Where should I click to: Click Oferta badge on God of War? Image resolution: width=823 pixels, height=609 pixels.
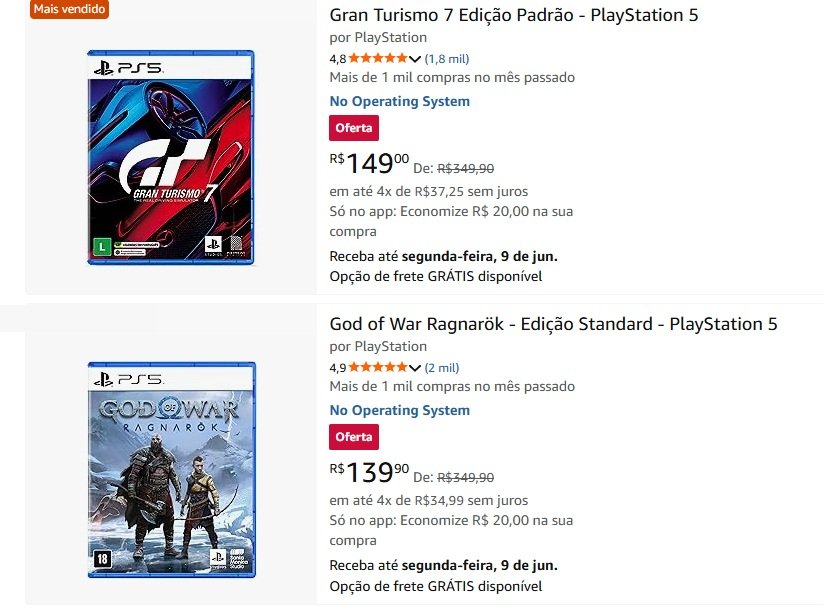(354, 437)
